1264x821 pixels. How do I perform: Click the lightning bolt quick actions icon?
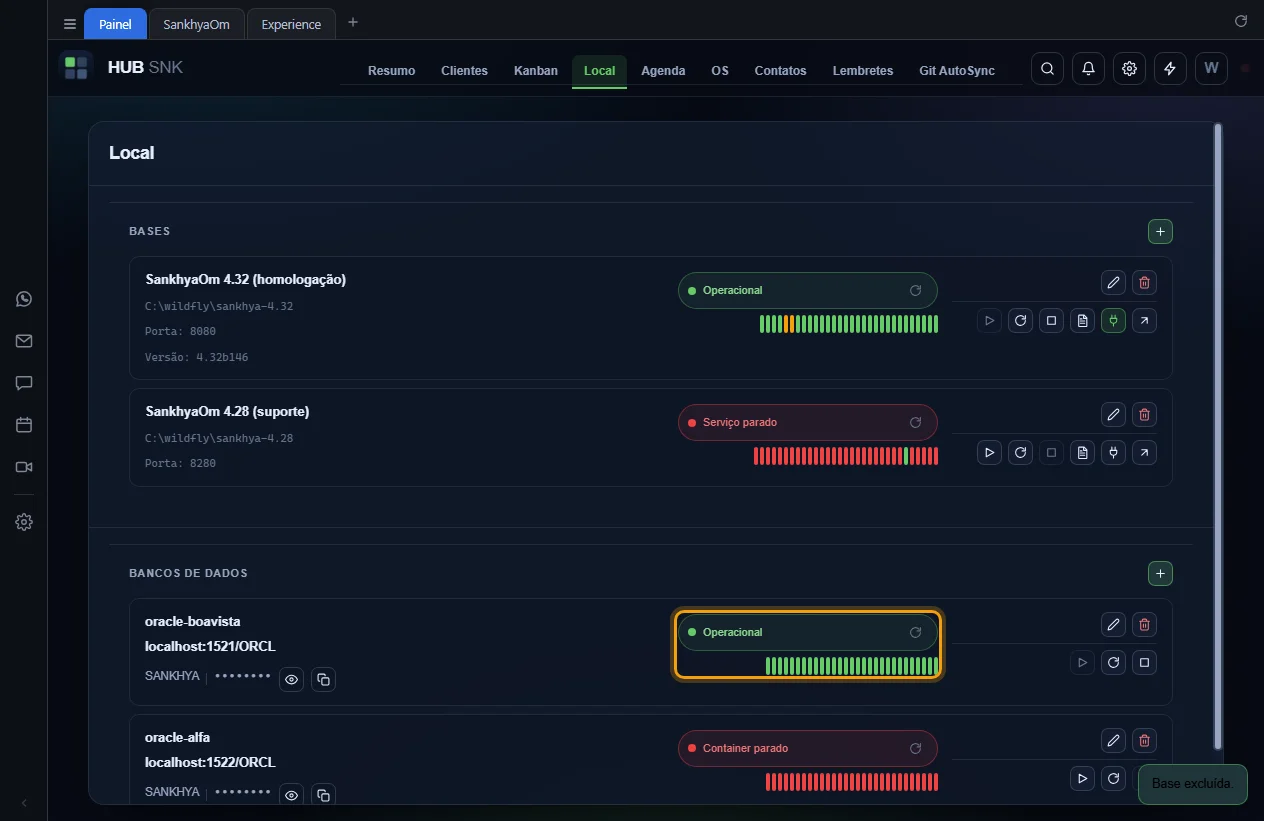[1170, 68]
